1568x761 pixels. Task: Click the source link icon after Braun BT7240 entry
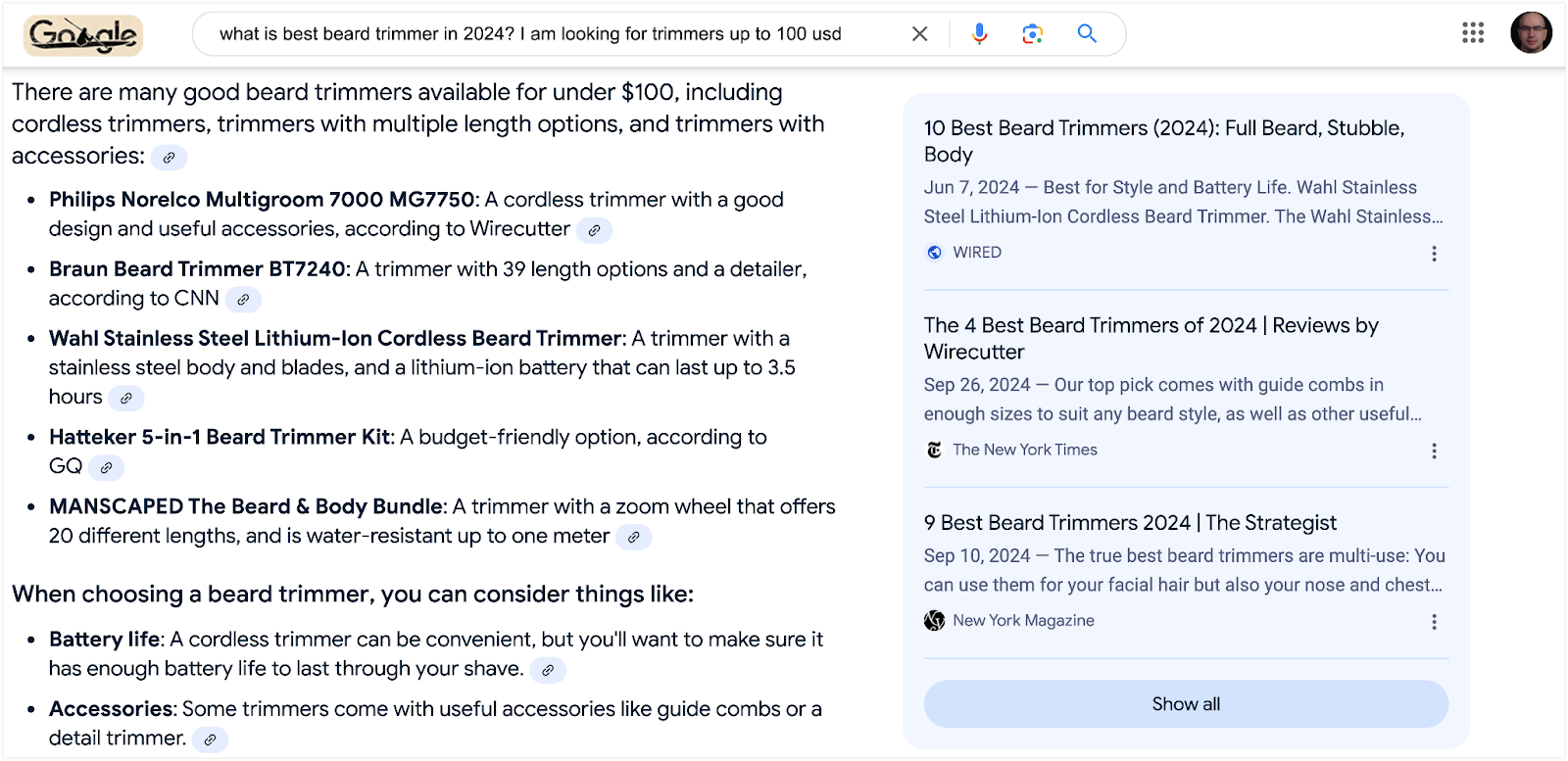coord(243,300)
